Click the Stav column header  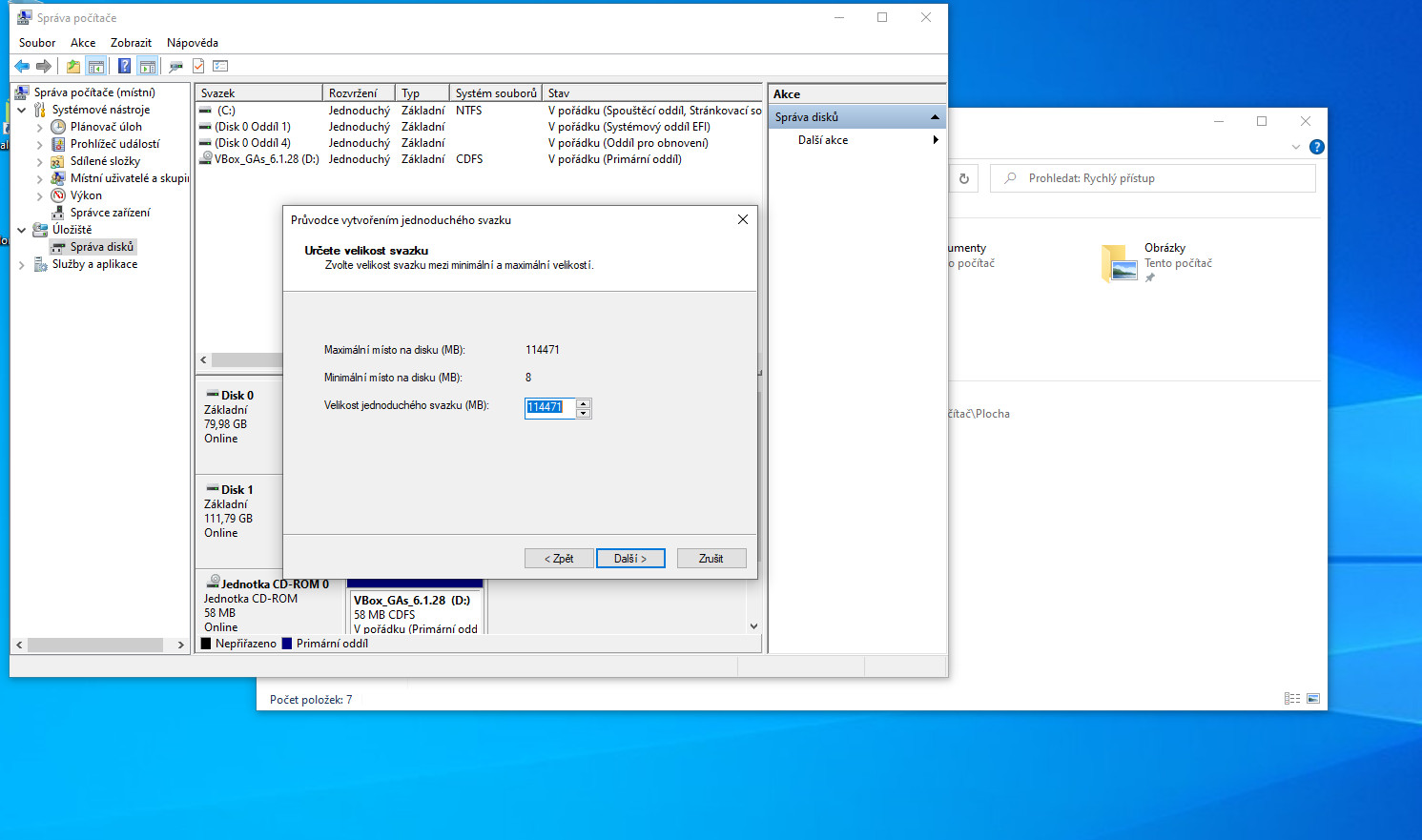pos(653,93)
